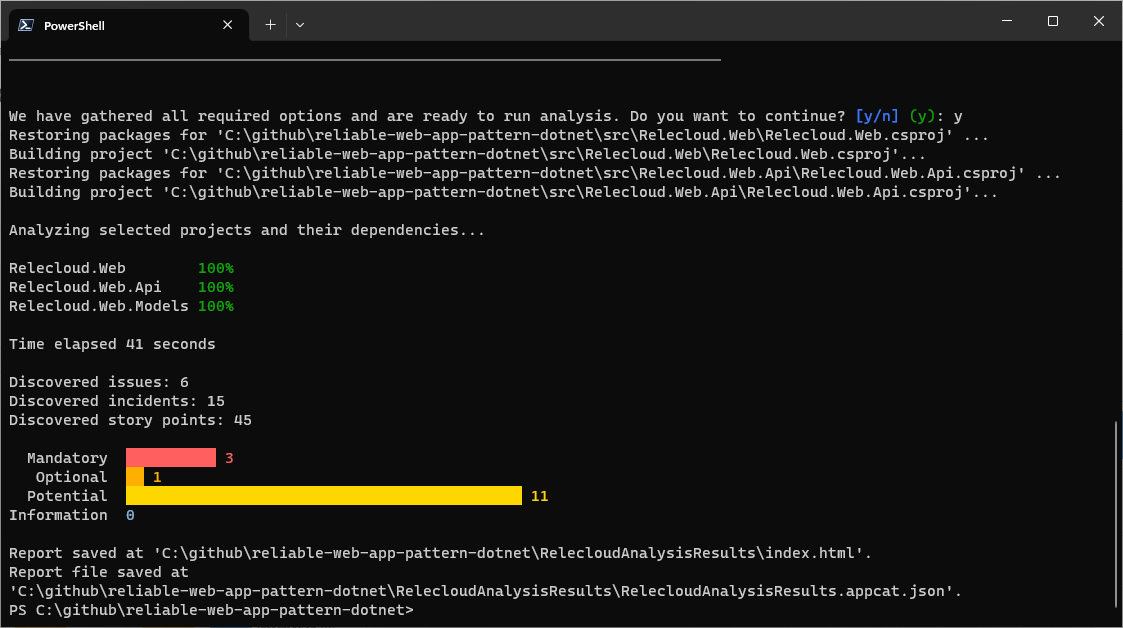Click the Relecloud.Web.Models 100% progress text
Screen dimensions: 1123x628
(215, 305)
